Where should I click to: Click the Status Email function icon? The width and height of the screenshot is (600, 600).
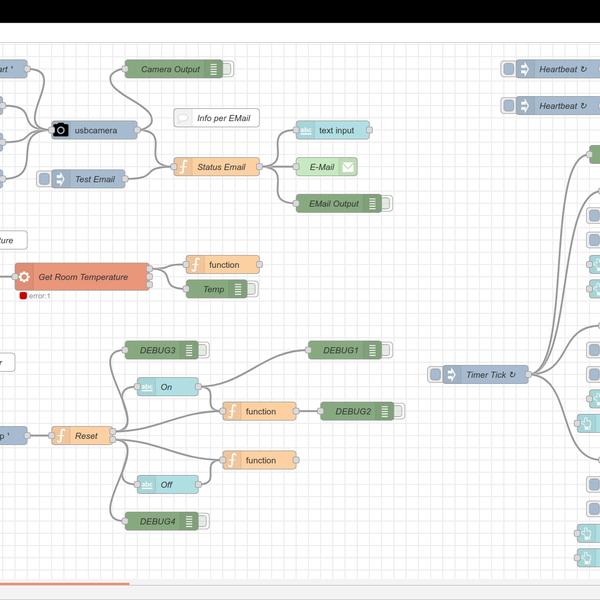tap(183, 167)
